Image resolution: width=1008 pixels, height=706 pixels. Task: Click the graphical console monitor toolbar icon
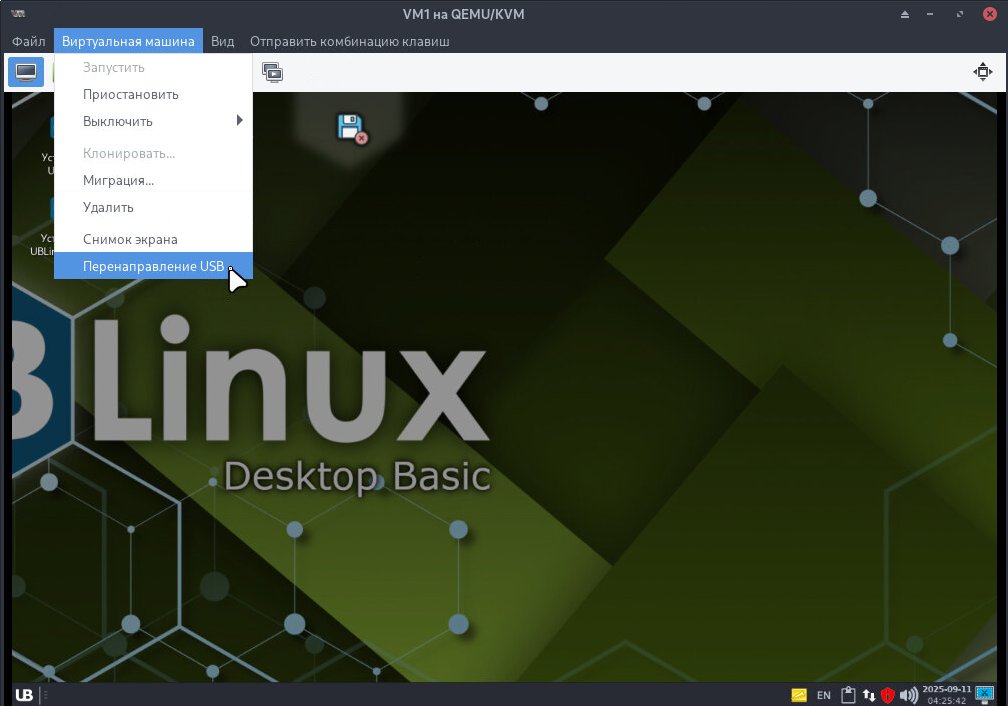26,72
